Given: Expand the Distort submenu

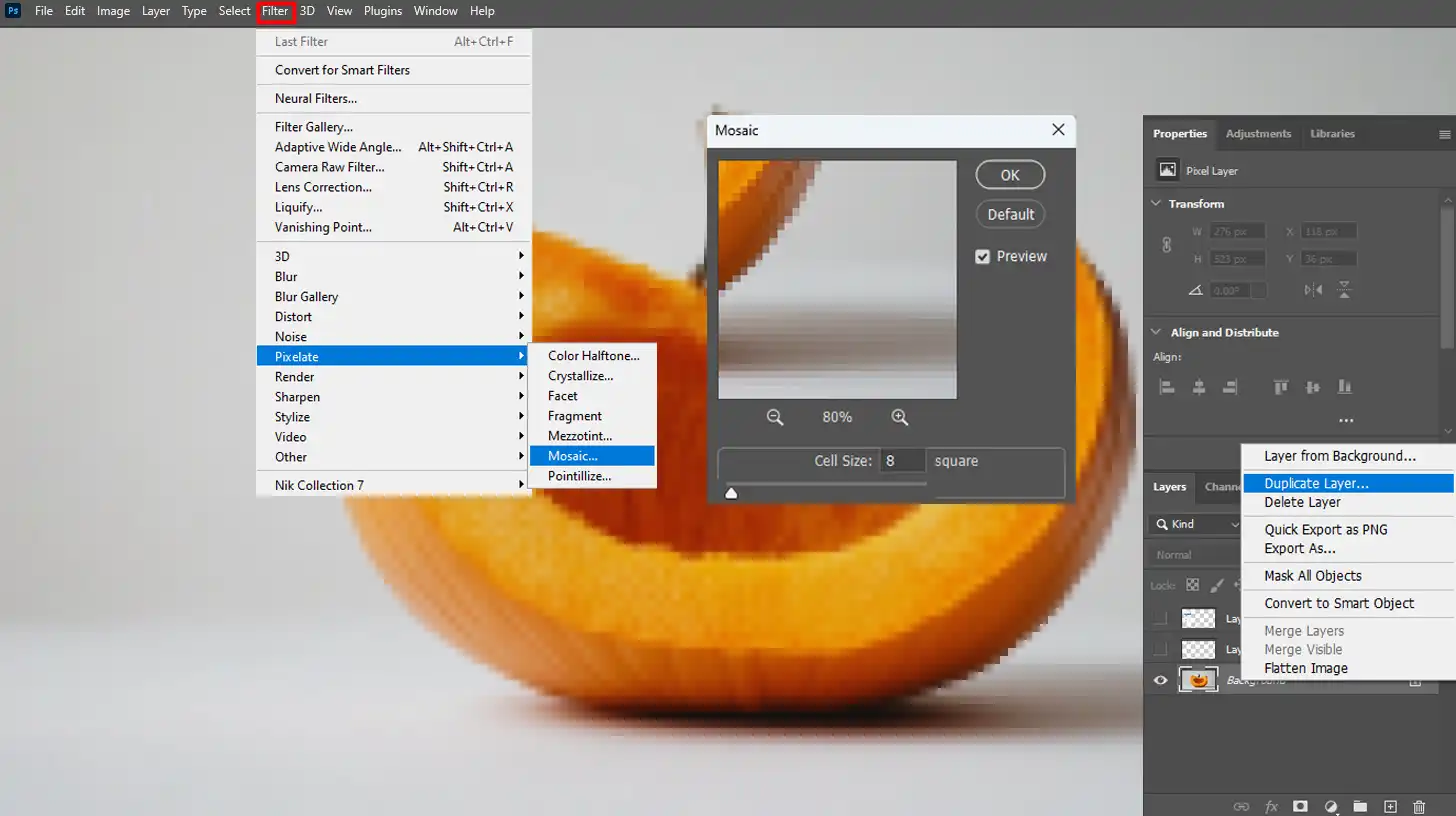Looking at the screenshot, I should tap(394, 316).
